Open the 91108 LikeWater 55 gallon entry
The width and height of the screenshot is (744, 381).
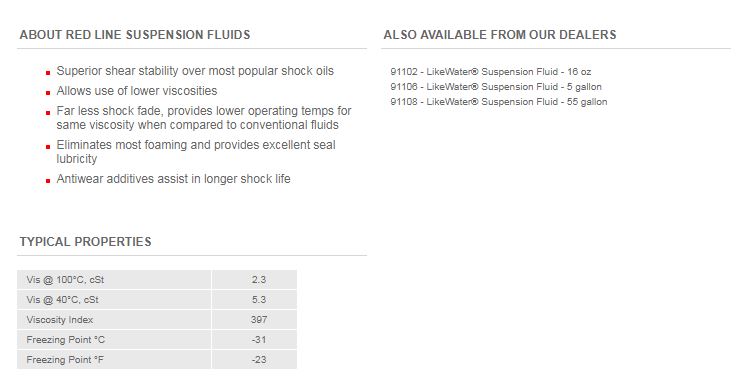(499, 102)
